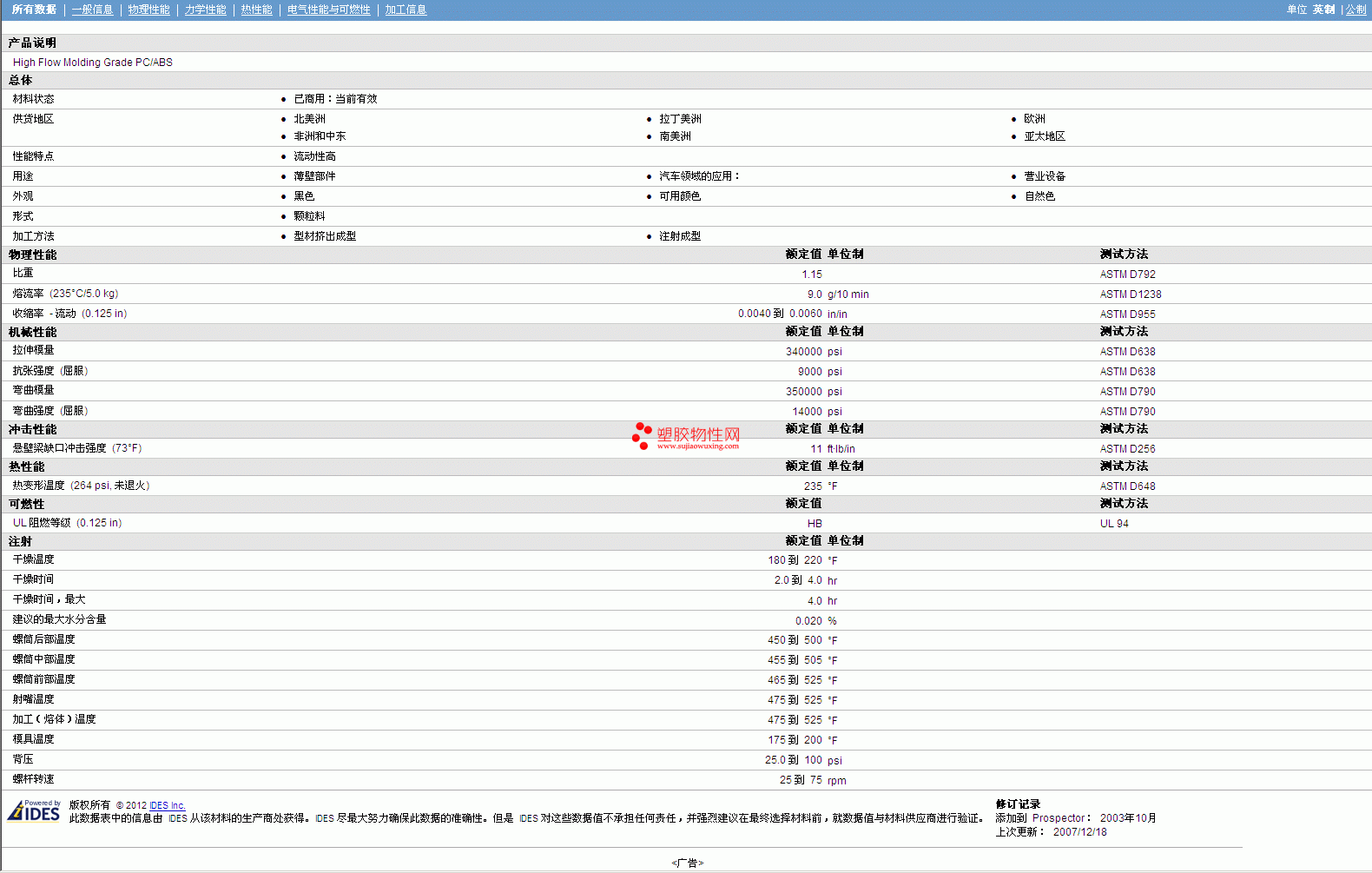Click ASTM D648 test method

click(1128, 486)
